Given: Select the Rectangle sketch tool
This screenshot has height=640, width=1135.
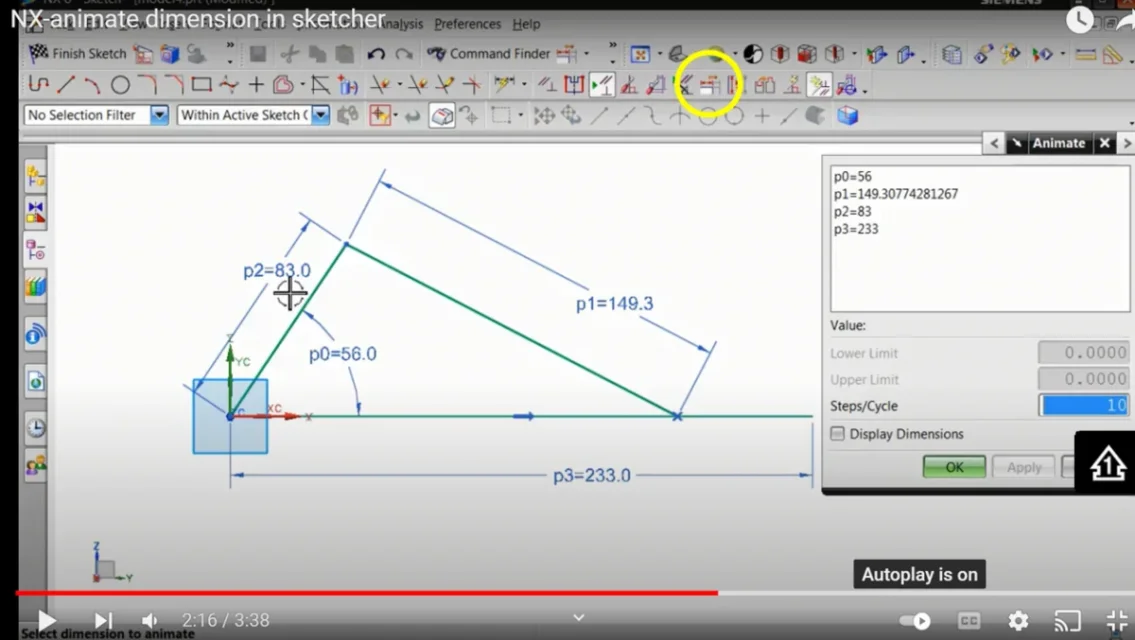Looking at the screenshot, I should coord(201,85).
